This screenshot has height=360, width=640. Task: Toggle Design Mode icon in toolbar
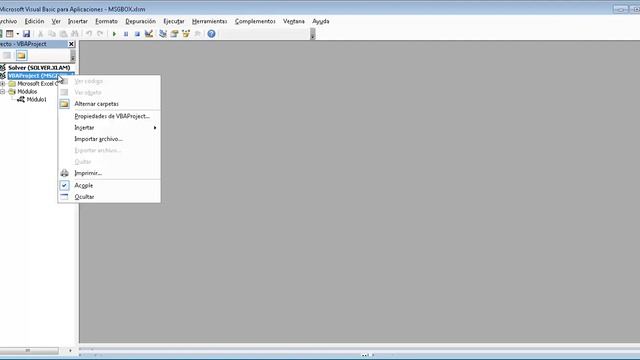click(149, 34)
